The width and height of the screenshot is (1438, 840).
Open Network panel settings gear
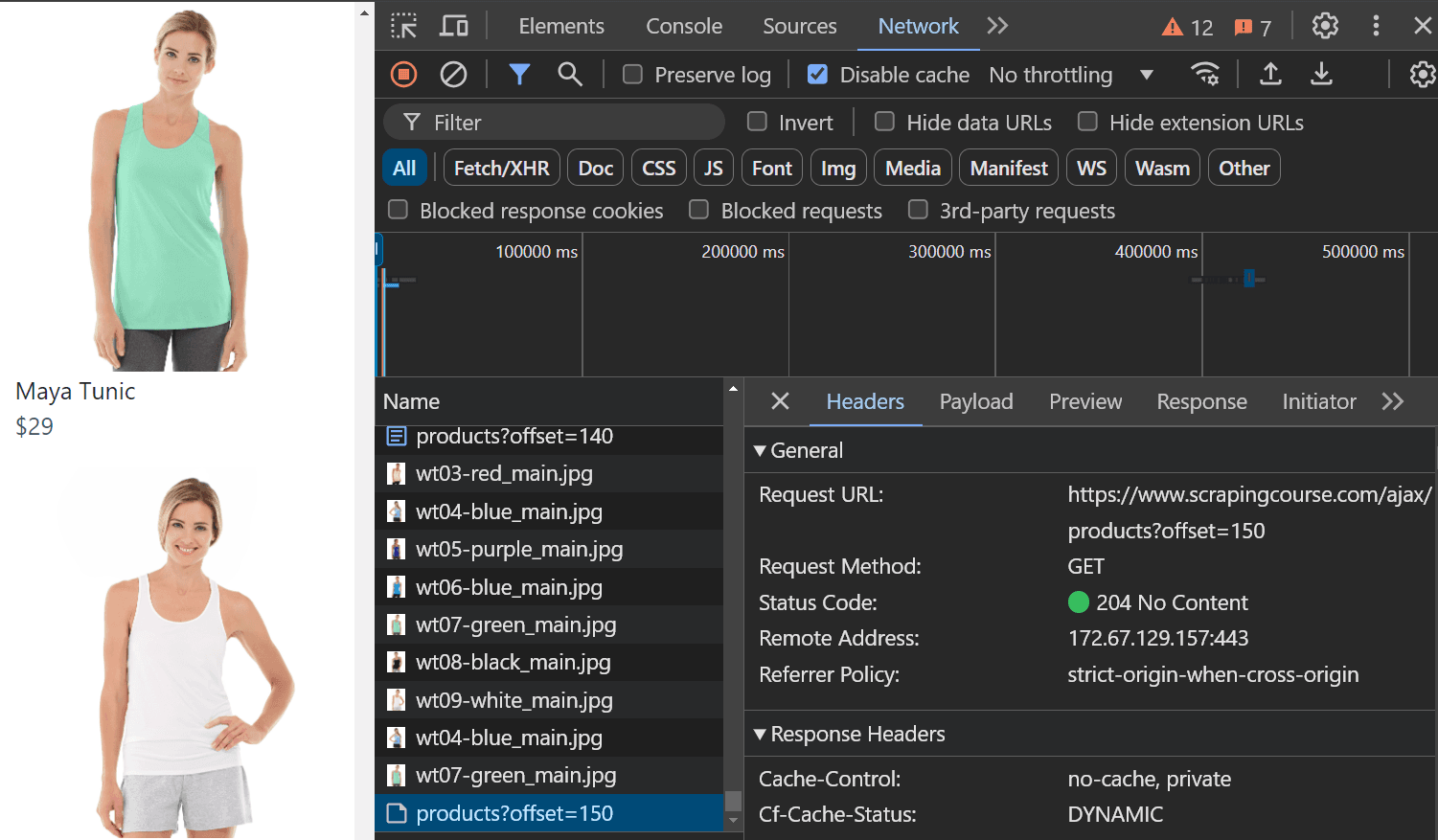tap(1423, 75)
